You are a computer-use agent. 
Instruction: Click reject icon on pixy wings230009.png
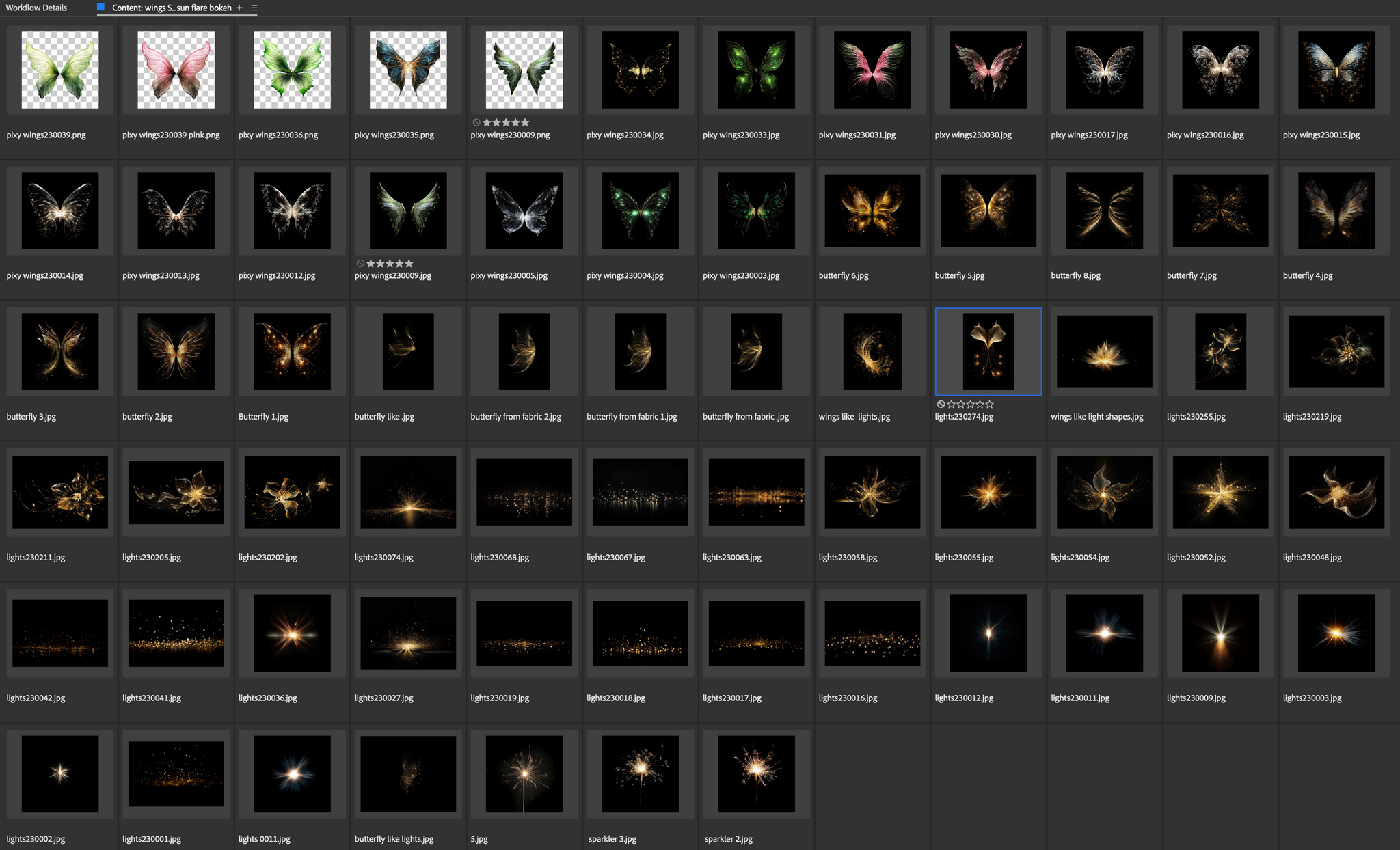point(476,123)
